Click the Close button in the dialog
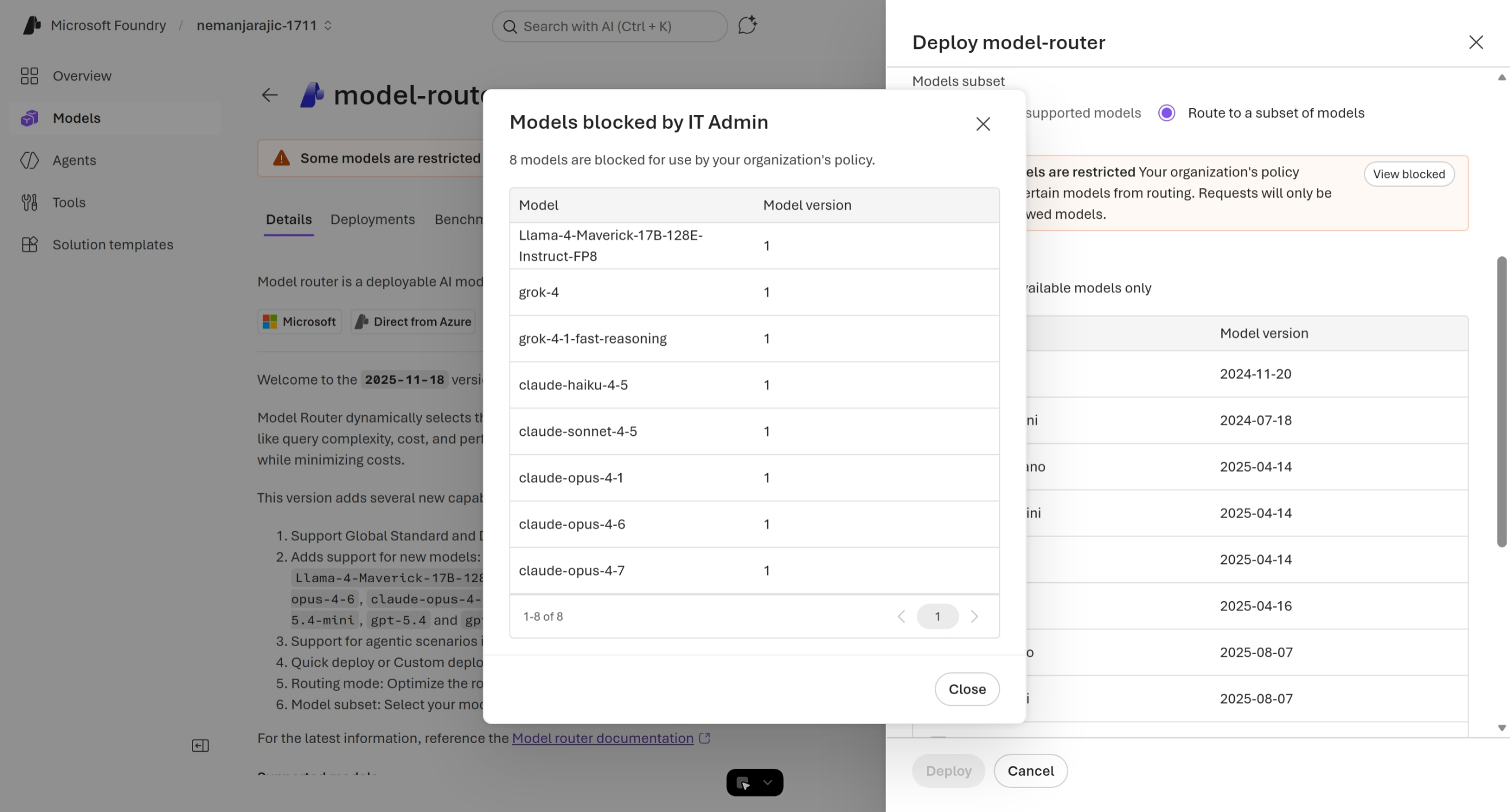Viewport: 1510px width, 812px height. tap(967, 689)
